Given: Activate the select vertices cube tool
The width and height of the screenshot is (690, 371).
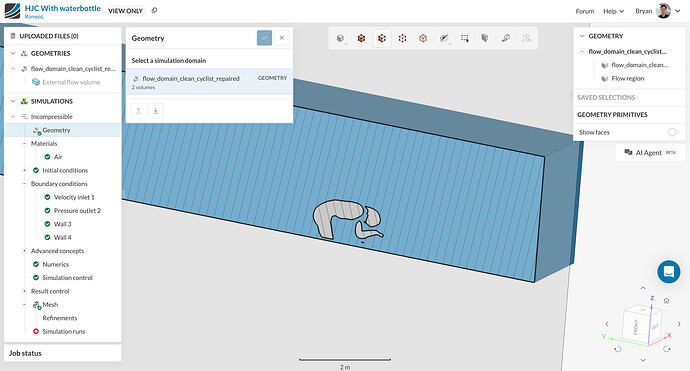Looking at the screenshot, I should coord(402,38).
